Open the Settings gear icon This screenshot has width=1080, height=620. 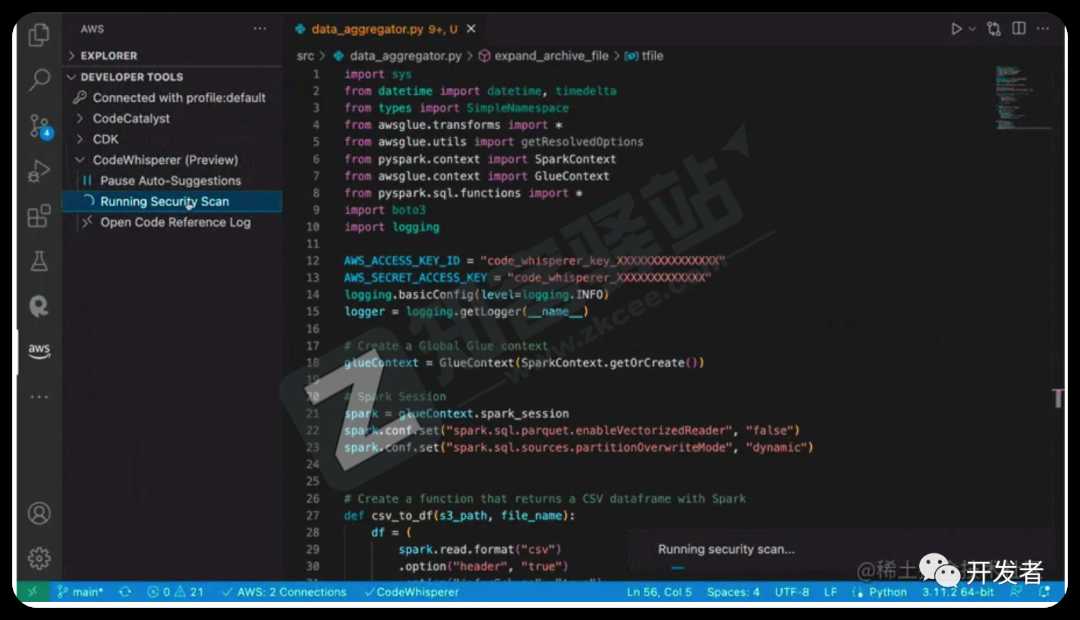[x=39, y=558]
